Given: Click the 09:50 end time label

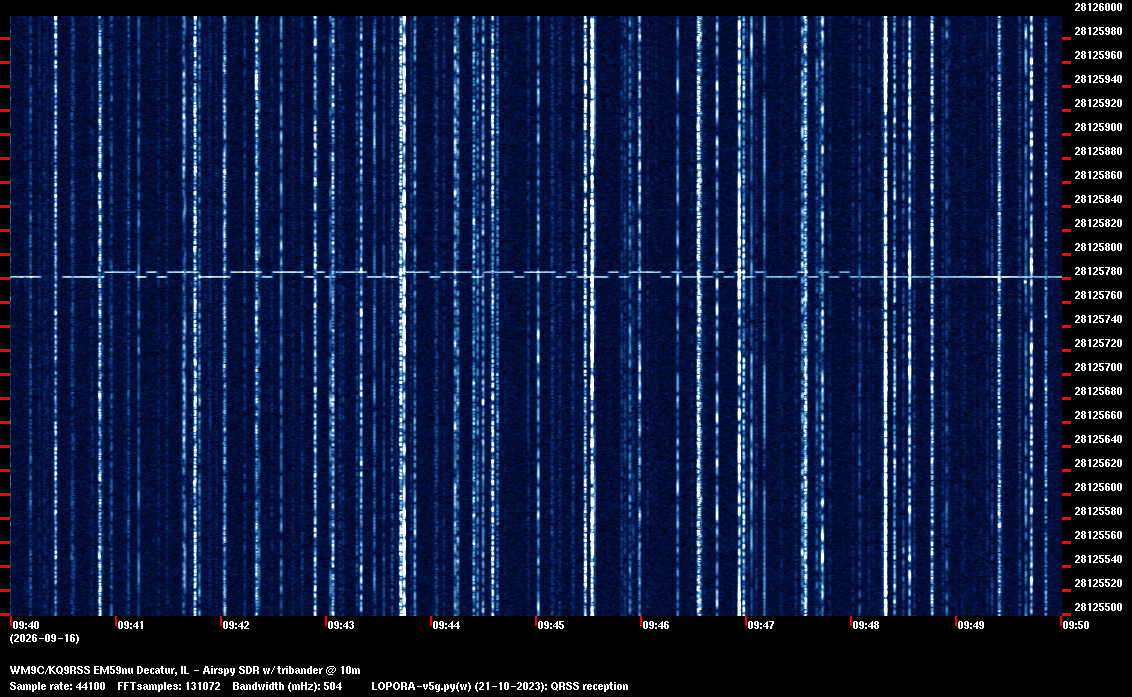Looking at the screenshot, I should (x=1076, y=625).
